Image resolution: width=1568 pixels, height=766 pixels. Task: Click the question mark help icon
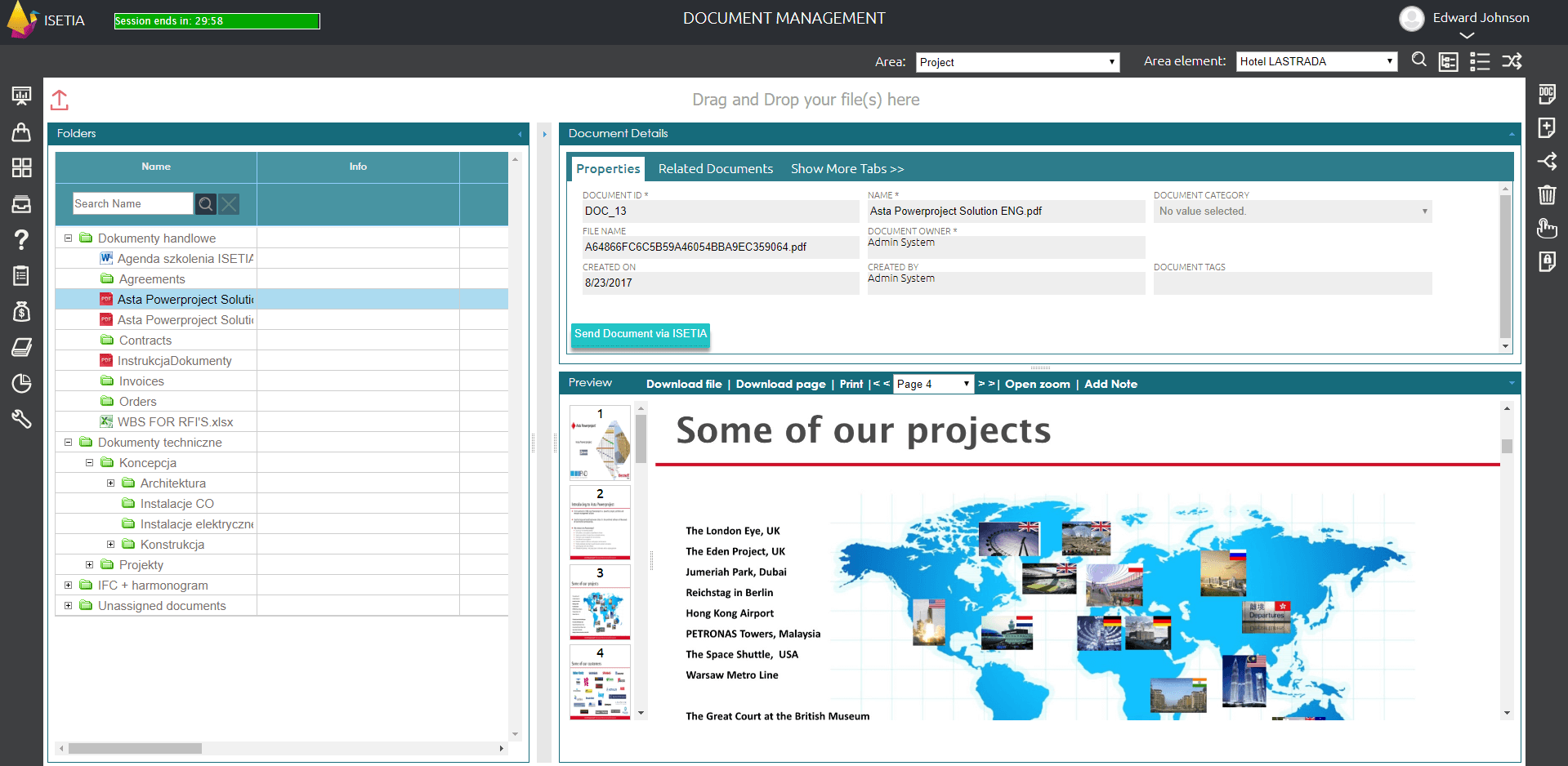click(x=21, y=239)
